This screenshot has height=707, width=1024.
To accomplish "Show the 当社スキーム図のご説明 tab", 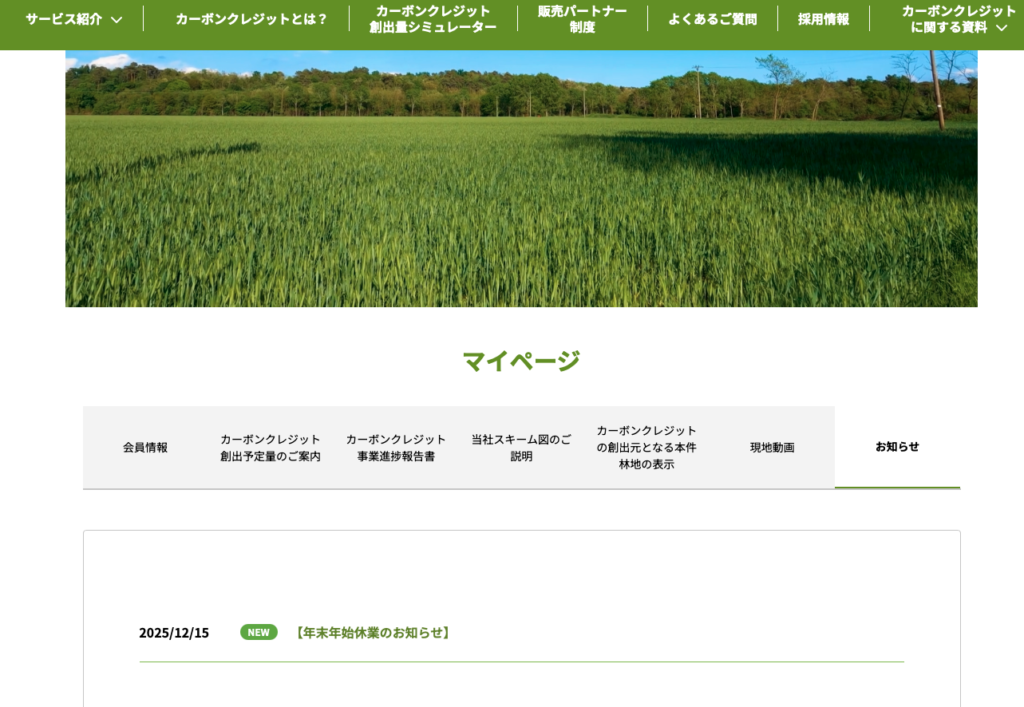I will (x=521, y=448).
